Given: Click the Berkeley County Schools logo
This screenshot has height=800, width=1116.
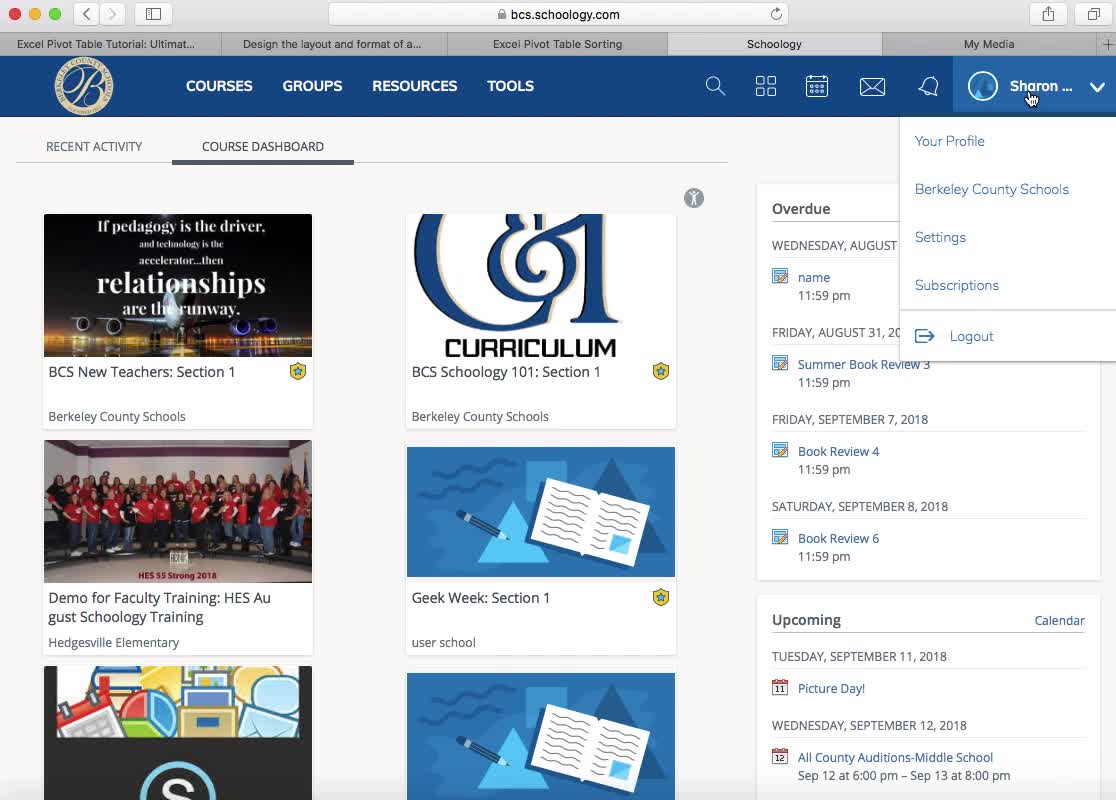Looking at the screenshot, I should 84,86.
